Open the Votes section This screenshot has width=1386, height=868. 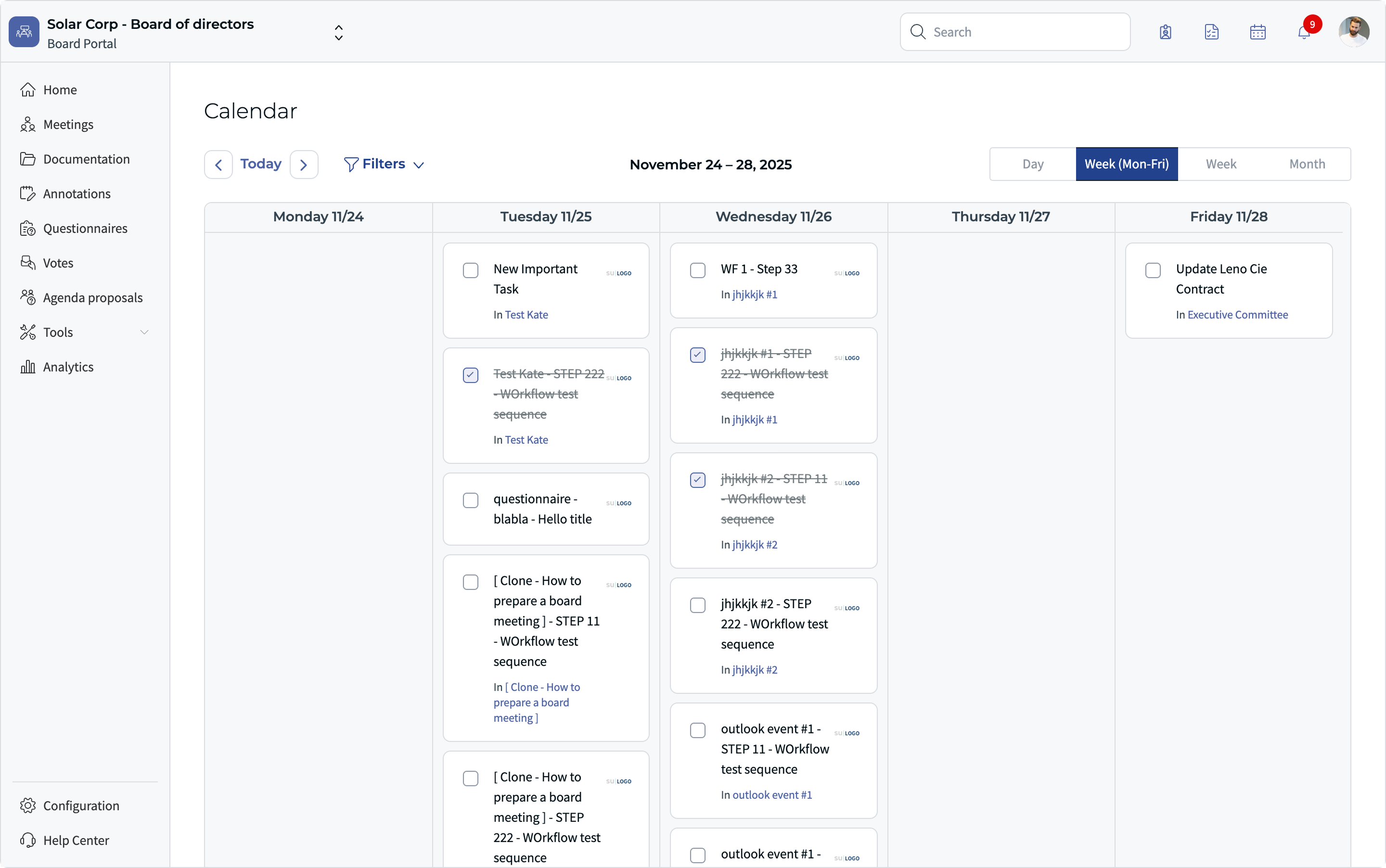(x=58, y=262)
